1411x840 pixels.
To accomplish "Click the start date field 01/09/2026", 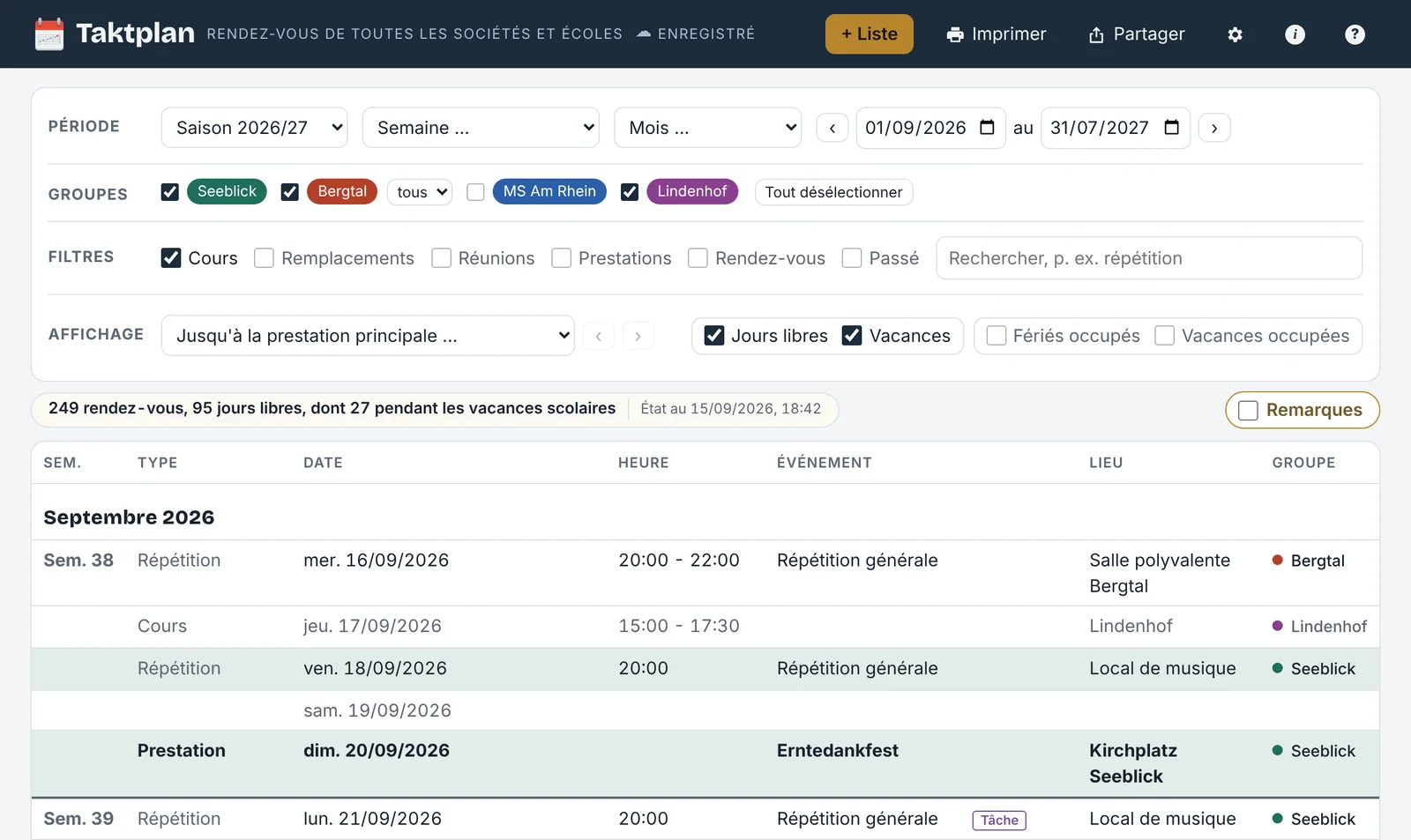I will coord(930,128).
